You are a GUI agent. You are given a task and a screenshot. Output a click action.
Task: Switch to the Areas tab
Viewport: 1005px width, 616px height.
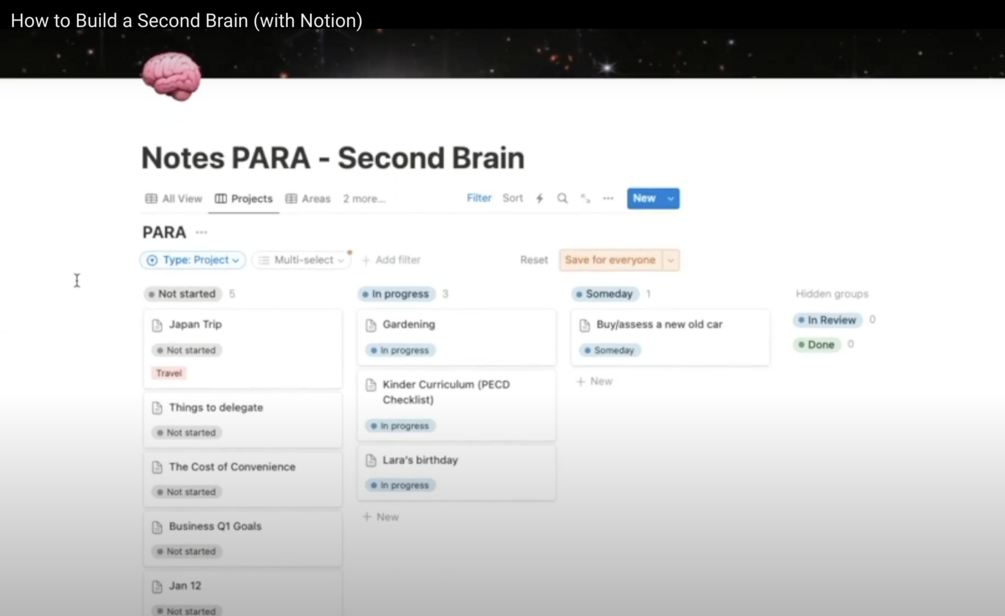tap(308, 199)
